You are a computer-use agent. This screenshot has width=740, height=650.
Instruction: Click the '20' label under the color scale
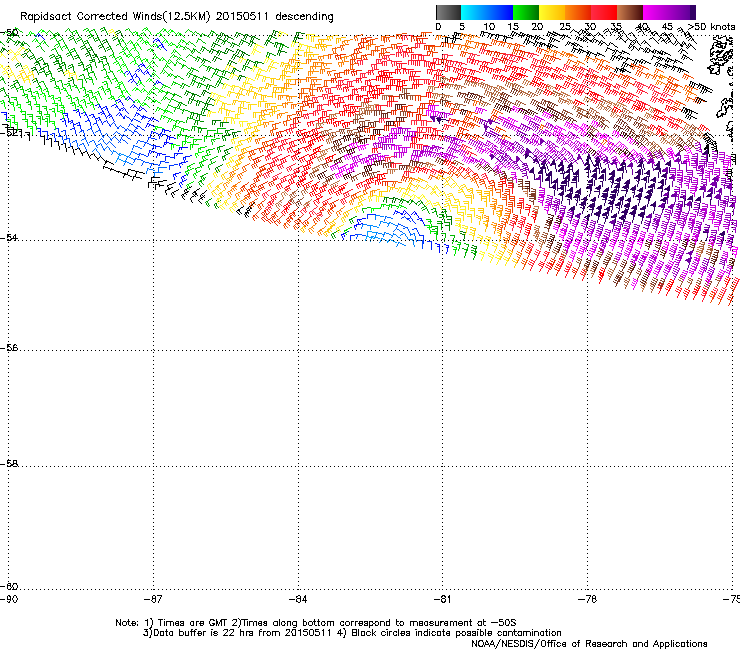[x=537, y=27]
